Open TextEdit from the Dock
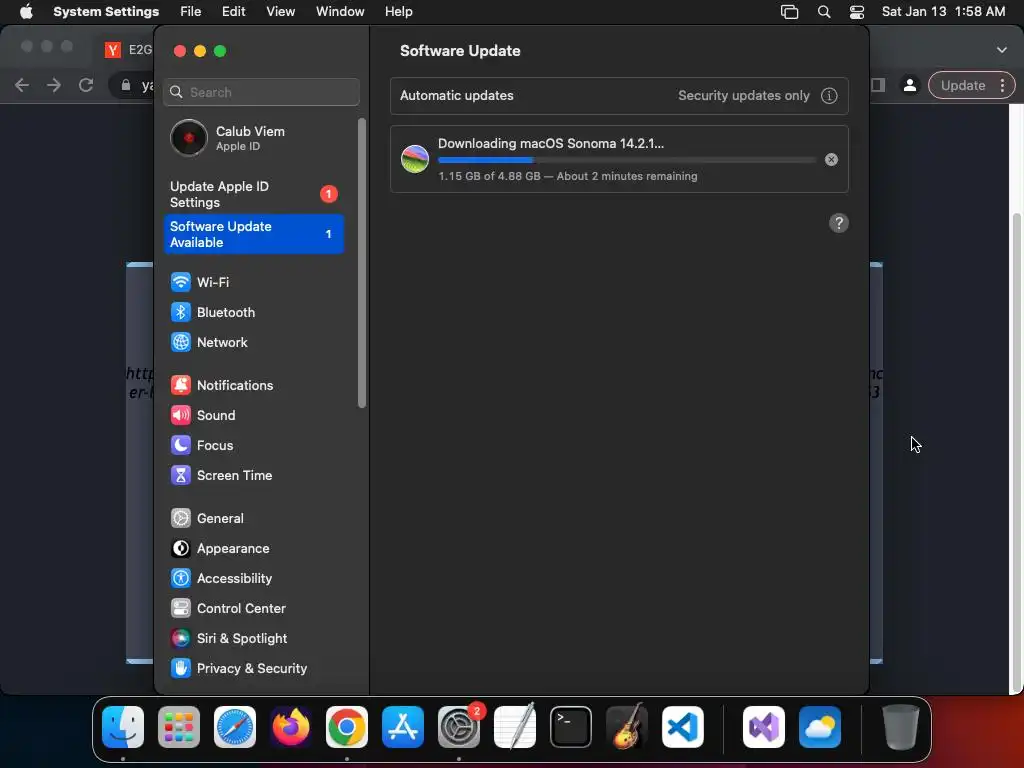Viewport: 1024px width, 768px height. [x=515, y=727]
